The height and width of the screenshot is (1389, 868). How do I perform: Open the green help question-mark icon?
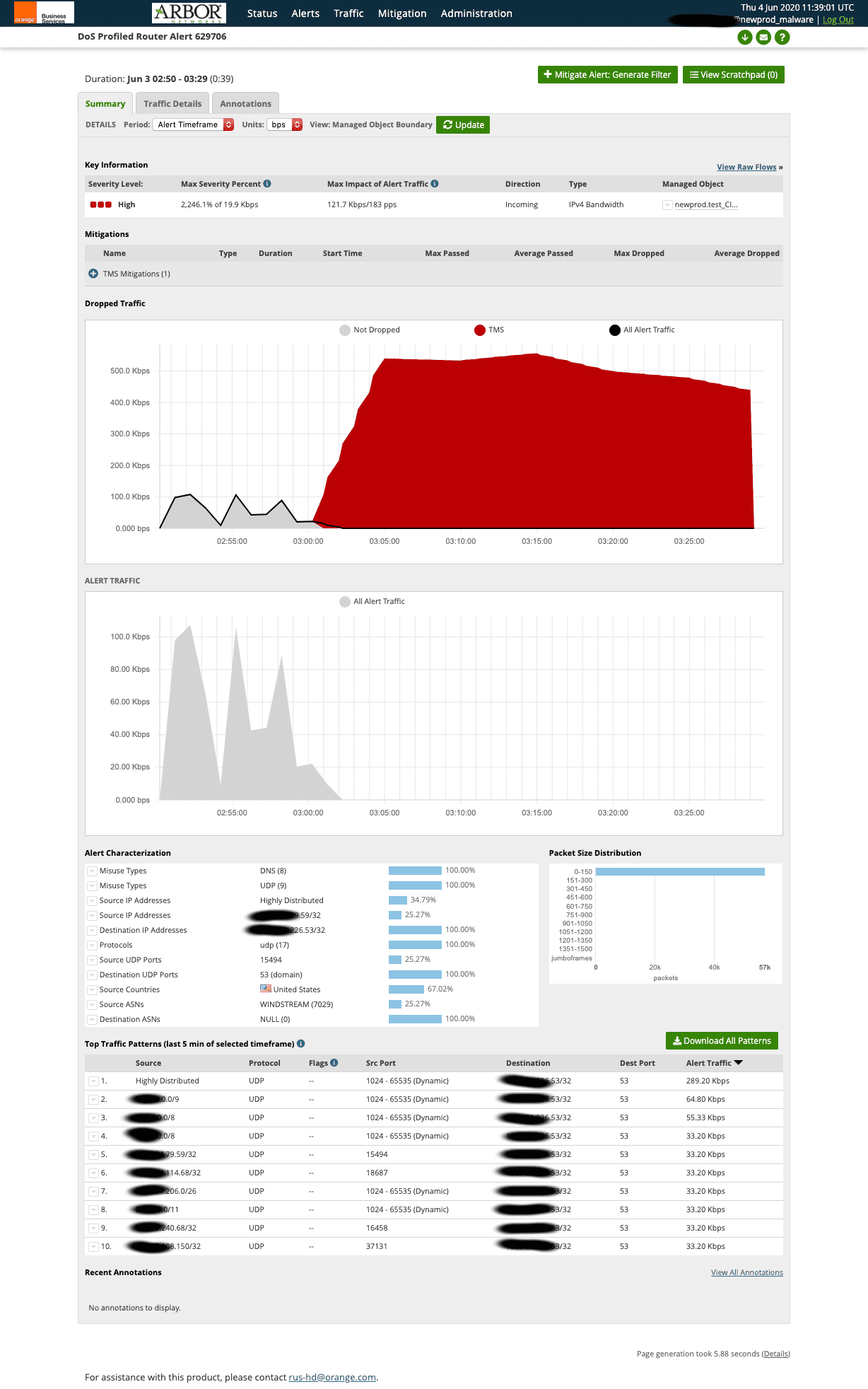(782, 37)
